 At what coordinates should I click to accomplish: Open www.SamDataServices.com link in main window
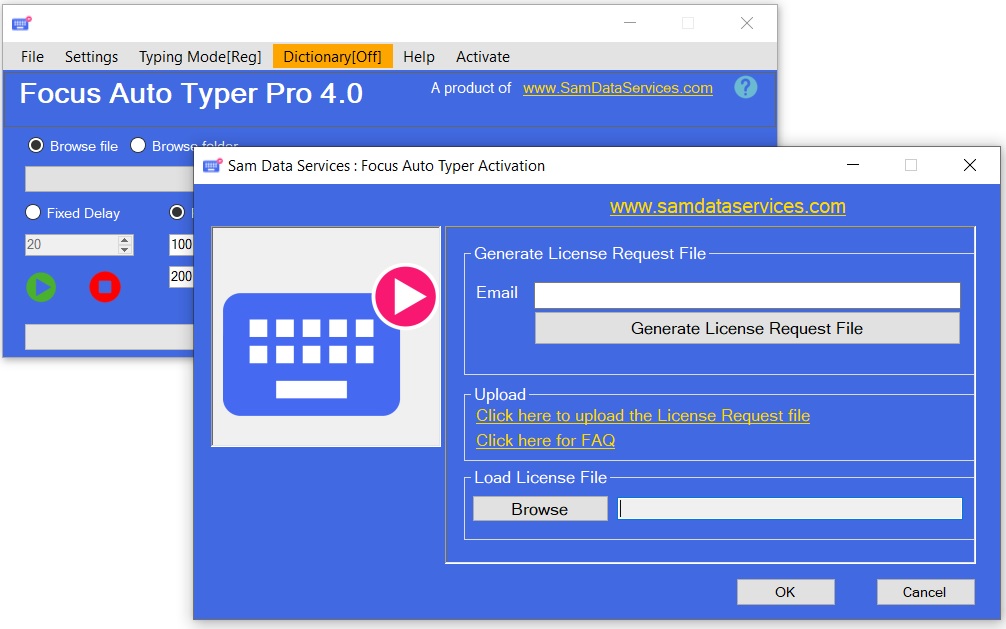[x=618, y=88]
